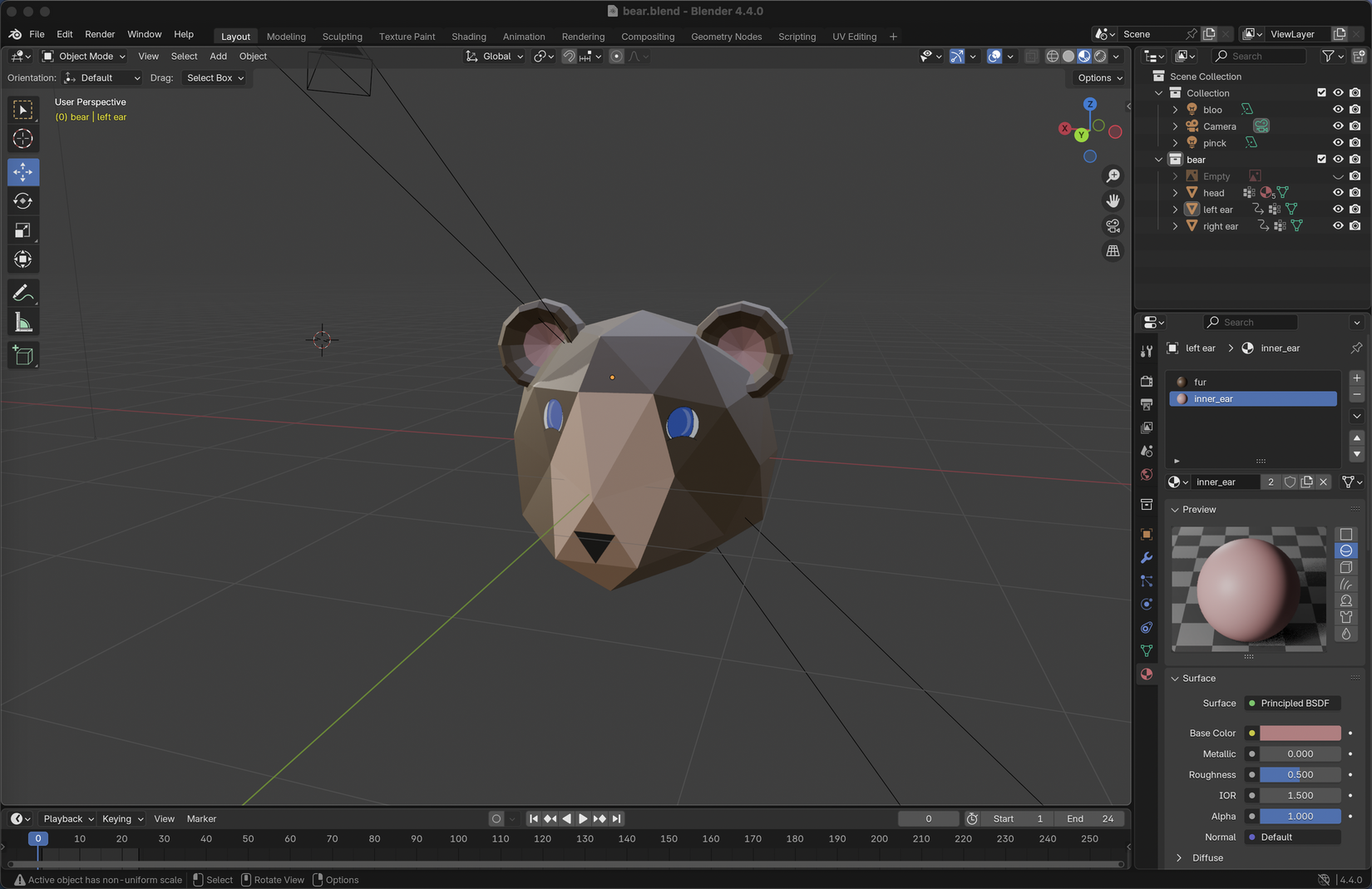Viewport: 1372px width, 889px height.
Task: Toggle the camera view icon
Action: tap(1113, 225)
